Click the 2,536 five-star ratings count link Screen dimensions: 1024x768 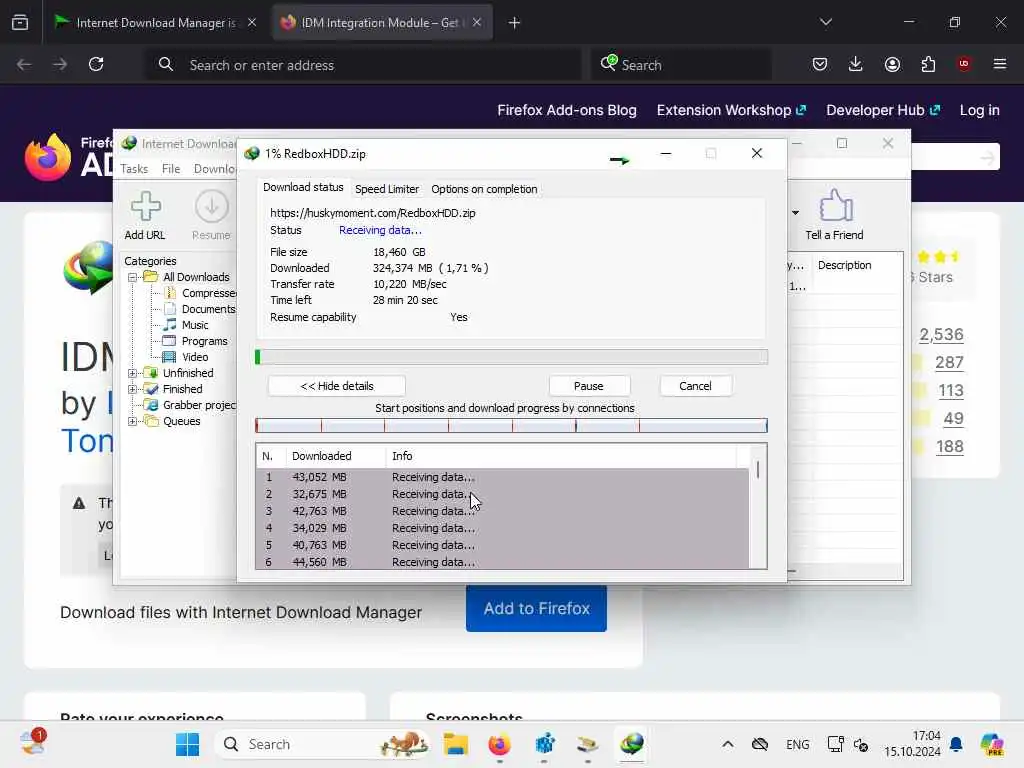point(941,334)
